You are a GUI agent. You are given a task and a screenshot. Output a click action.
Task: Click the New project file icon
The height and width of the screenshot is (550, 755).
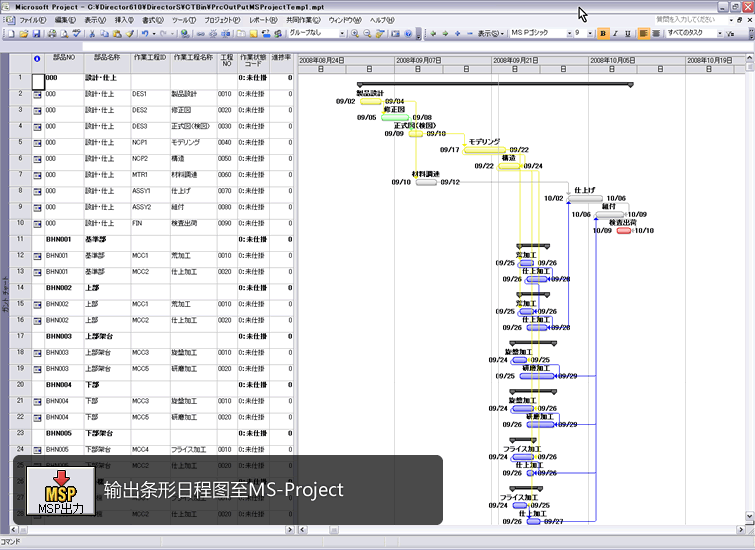[12, 34]
